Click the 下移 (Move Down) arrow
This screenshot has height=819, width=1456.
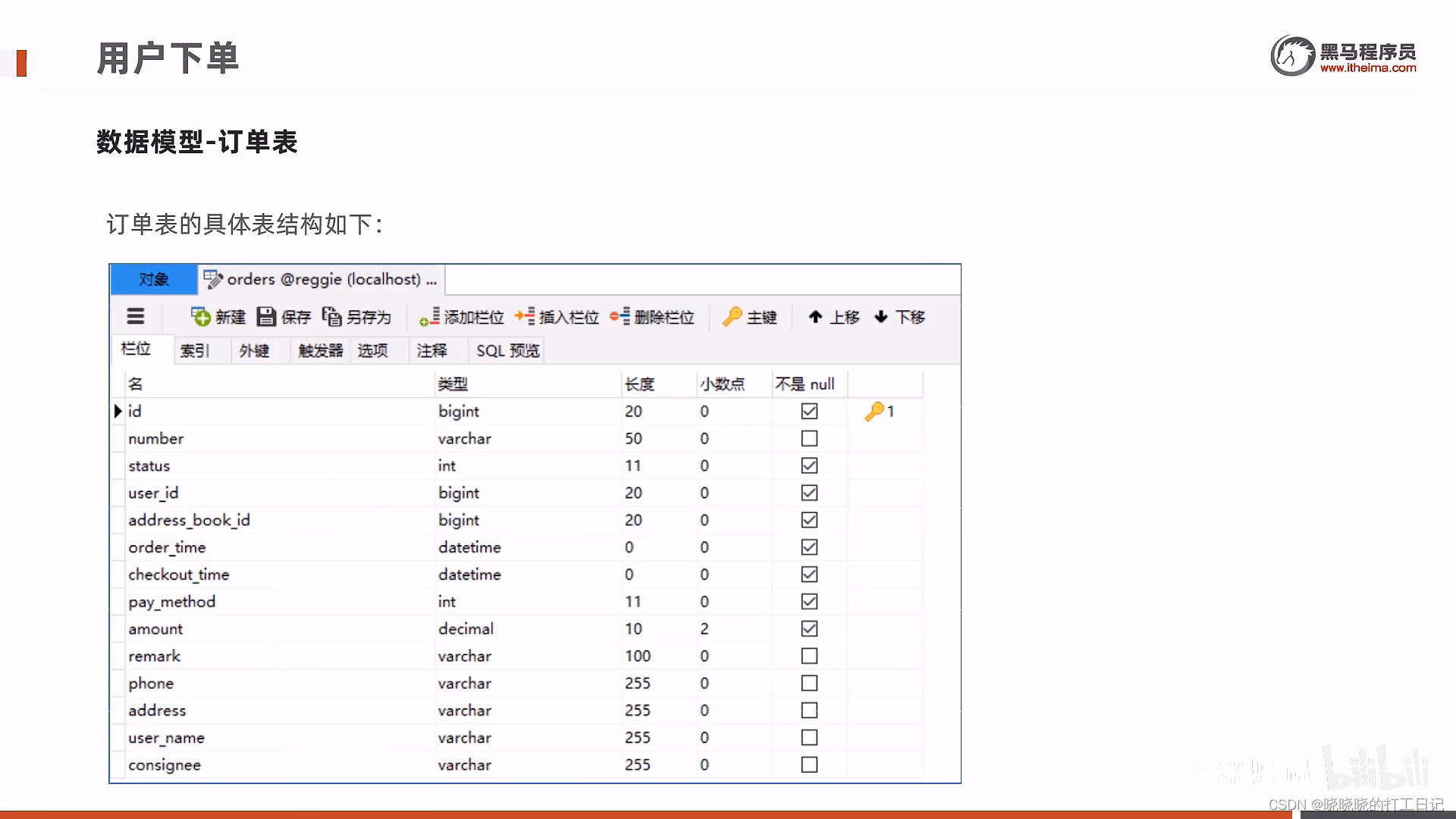pos(880,317)
